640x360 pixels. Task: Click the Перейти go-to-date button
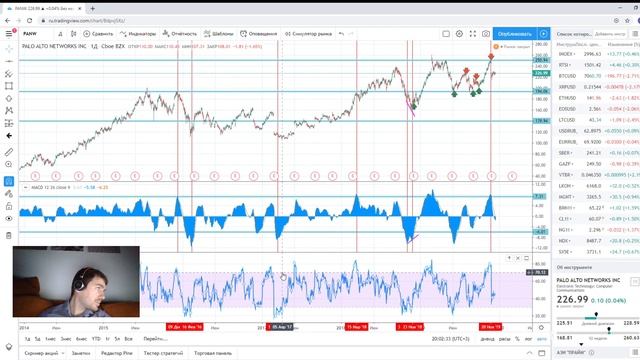coord(156,339)
